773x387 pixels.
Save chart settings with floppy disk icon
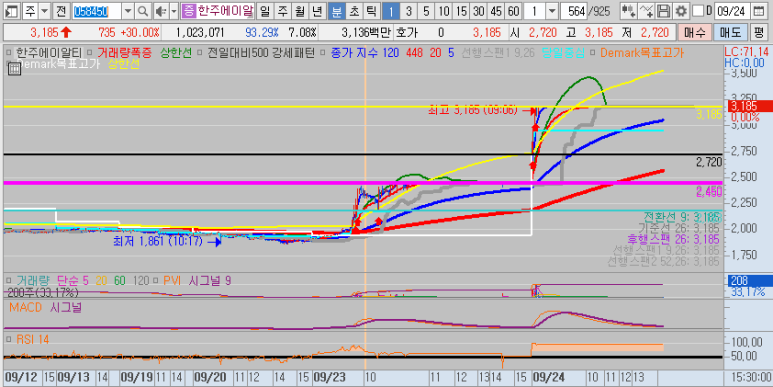(x=664, y=11)
